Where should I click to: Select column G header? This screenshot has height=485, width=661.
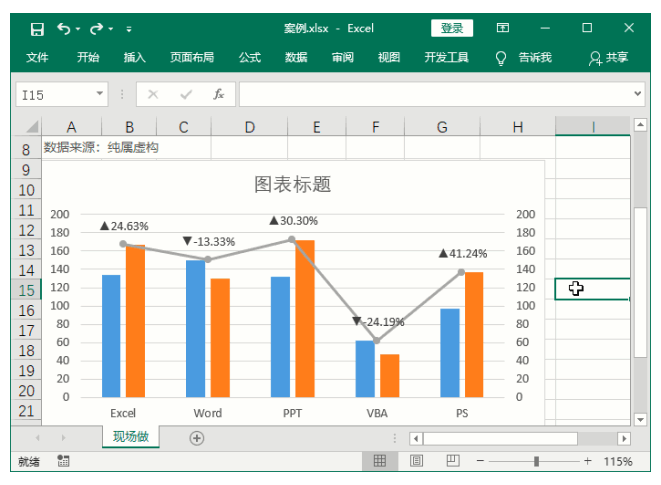click(x=442, y=127)
